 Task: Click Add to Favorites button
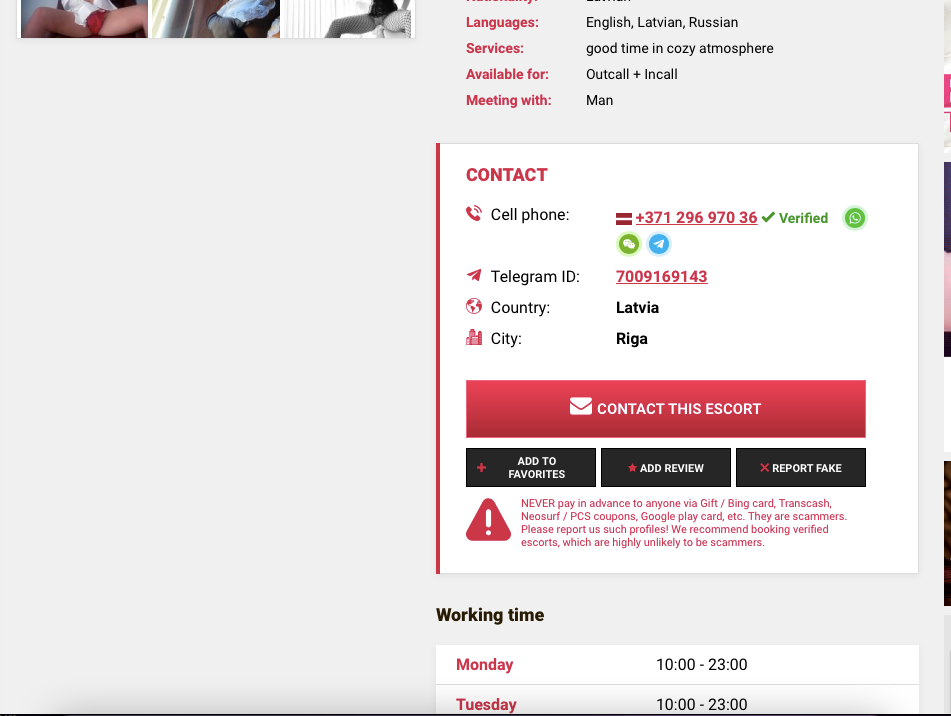pos(531,467)
